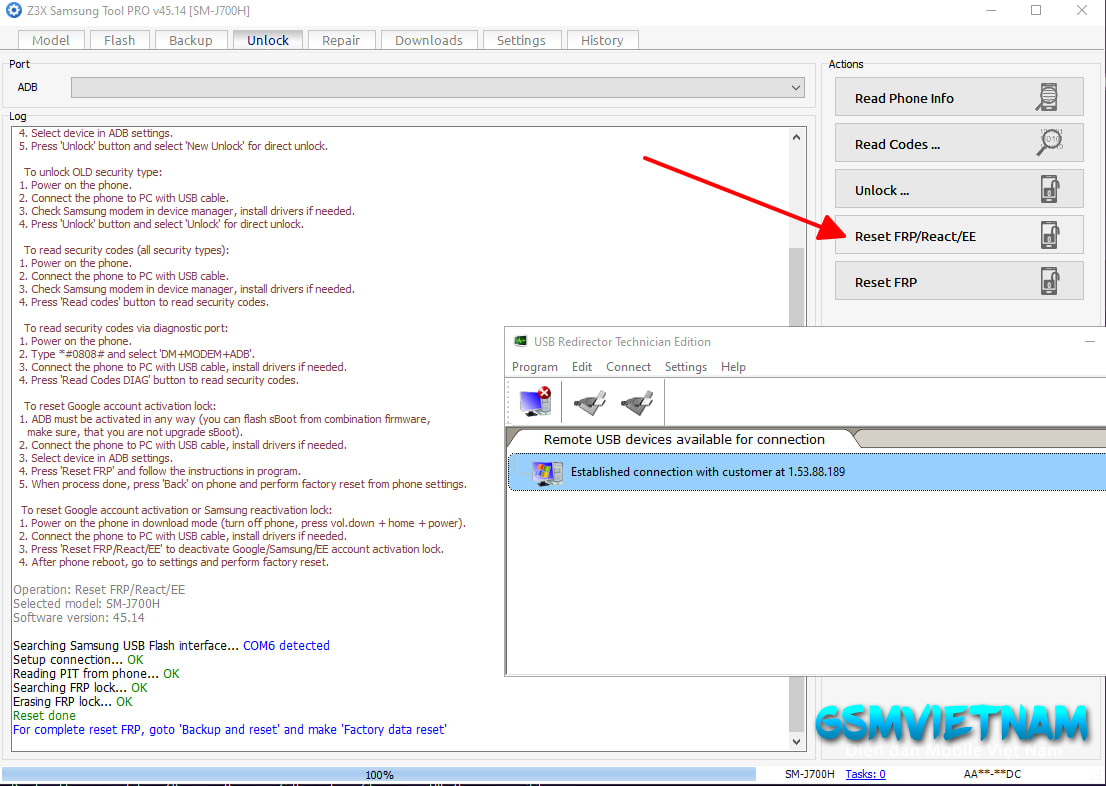
Task: Click the 'Software version: 45.14' log line
Action: (79, 618)
